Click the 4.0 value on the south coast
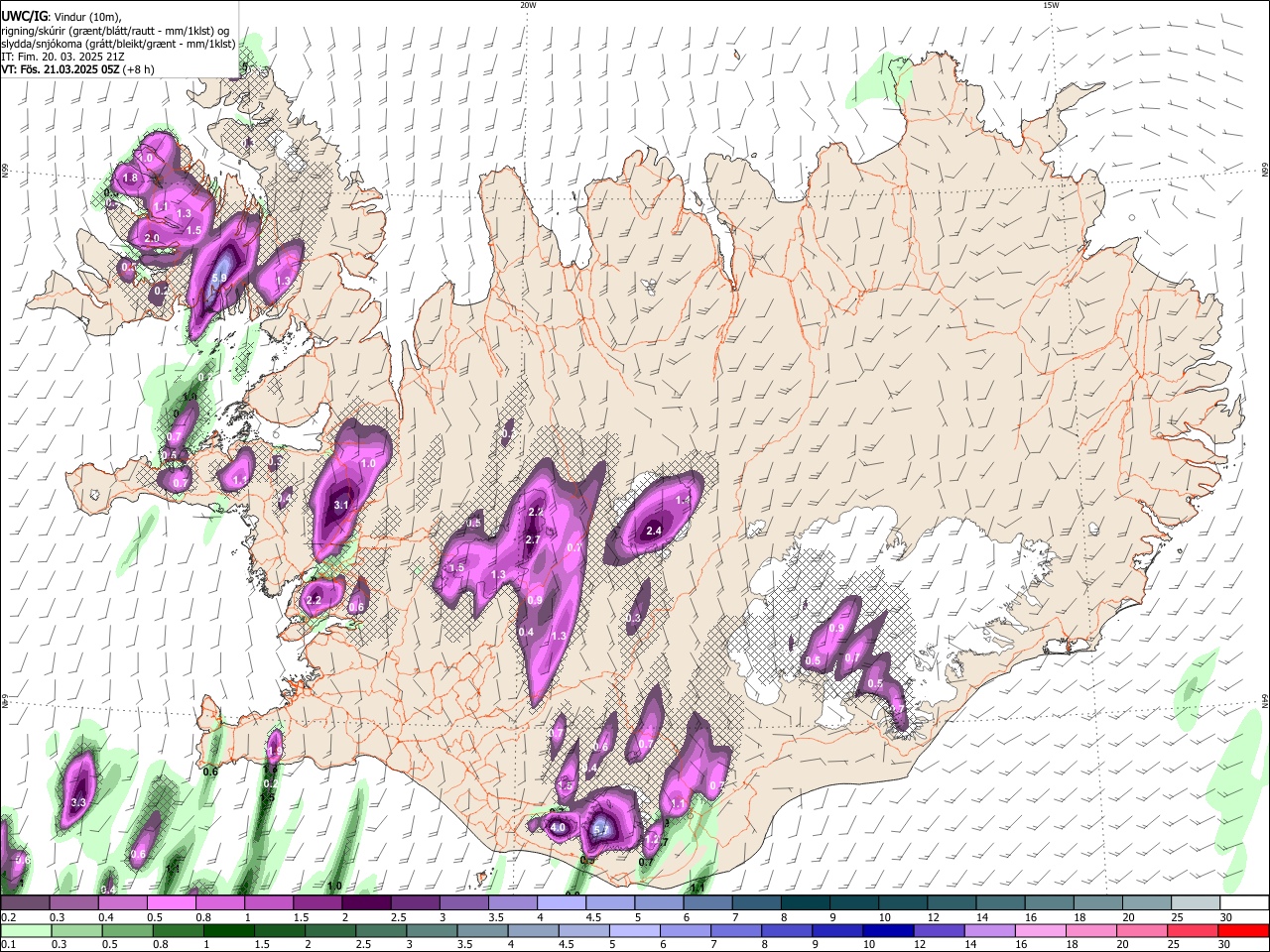Image resolution: width=1270 pixels, height=952 pixels. coord(558,827)
